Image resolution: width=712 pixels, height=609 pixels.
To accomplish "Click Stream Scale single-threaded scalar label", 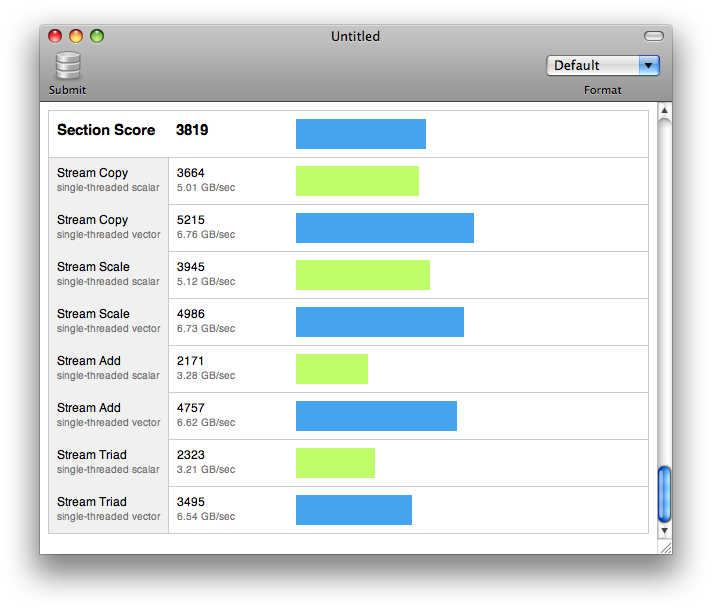I will click(108, 274).
